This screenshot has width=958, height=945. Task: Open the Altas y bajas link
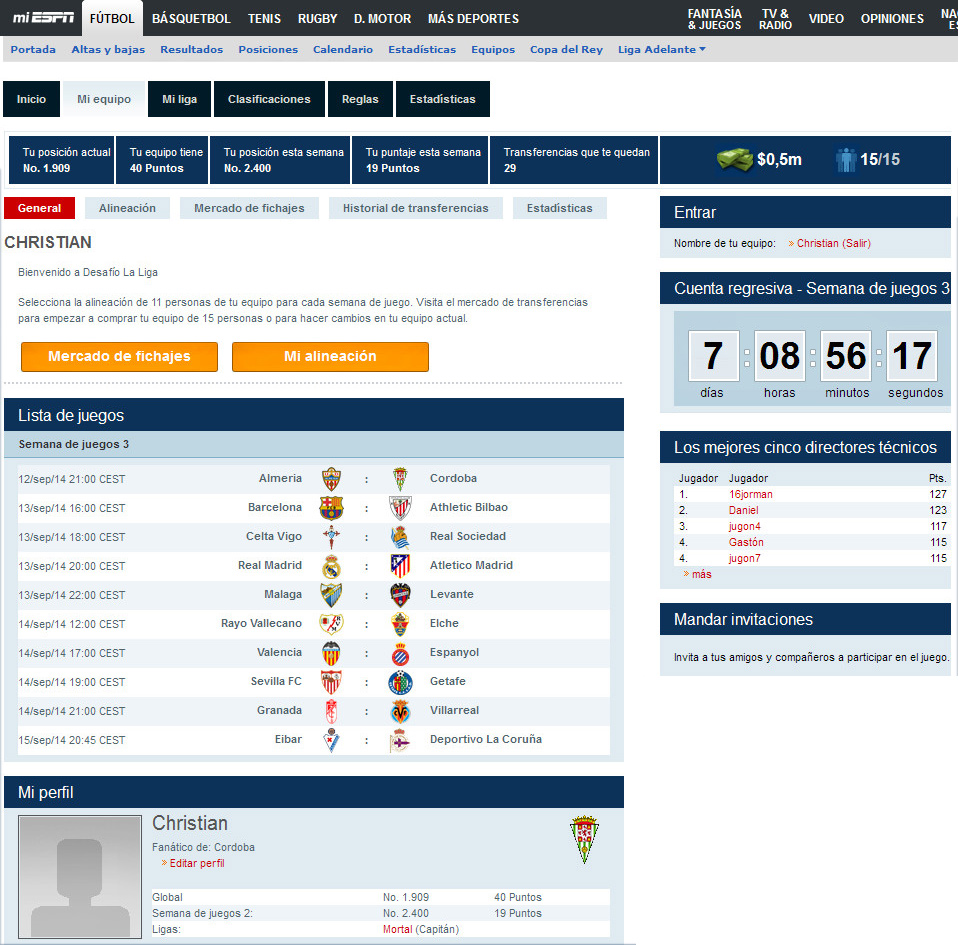coord(108,49)
